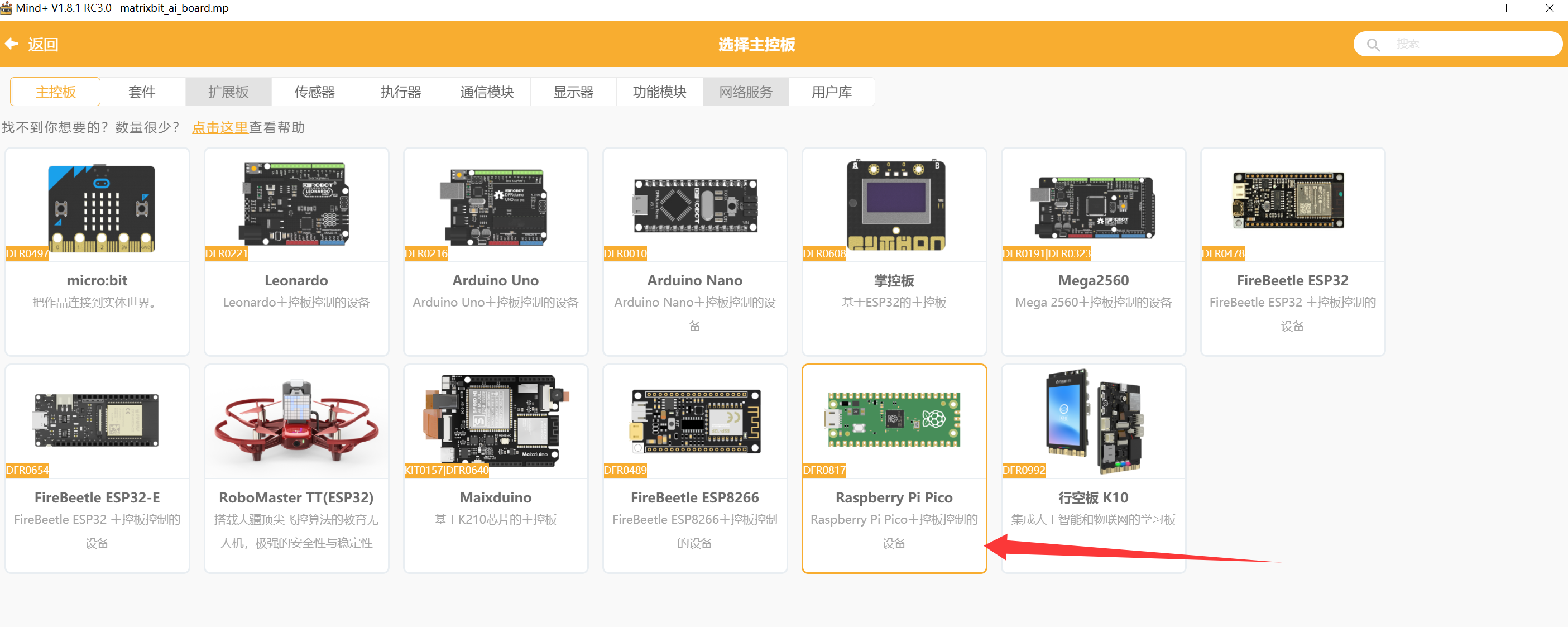Click the Raspberry Pi Pico card title
The height and width of the screenshot is (627, 1568).
coord(894,498)
